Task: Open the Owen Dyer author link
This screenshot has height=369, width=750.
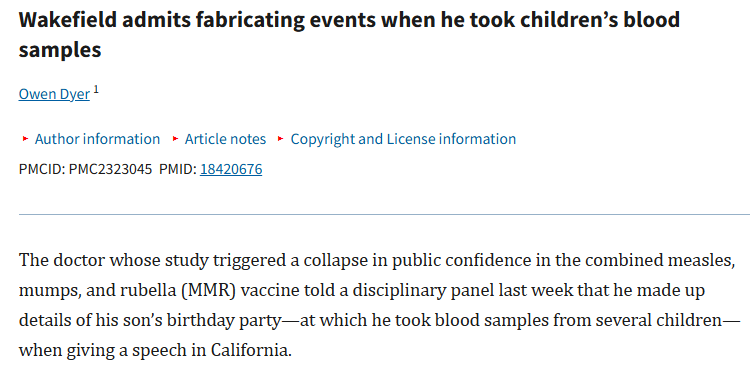Action: [x=54, y=94]
